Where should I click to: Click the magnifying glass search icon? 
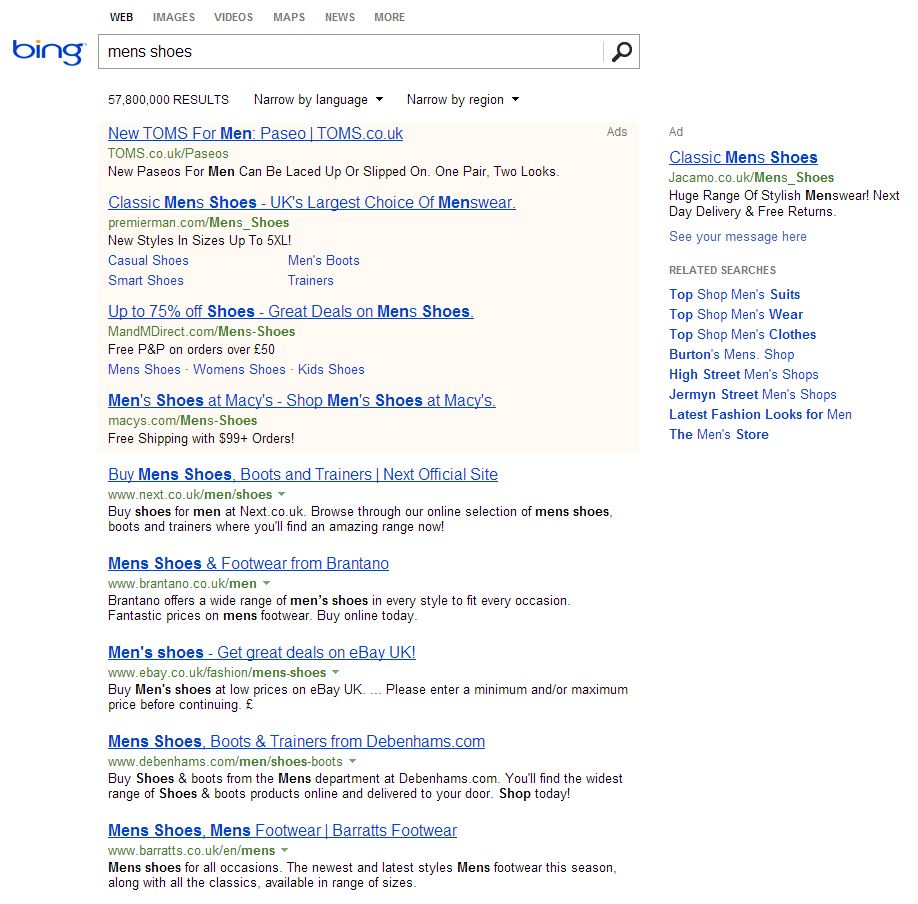[x=621, y=52]
